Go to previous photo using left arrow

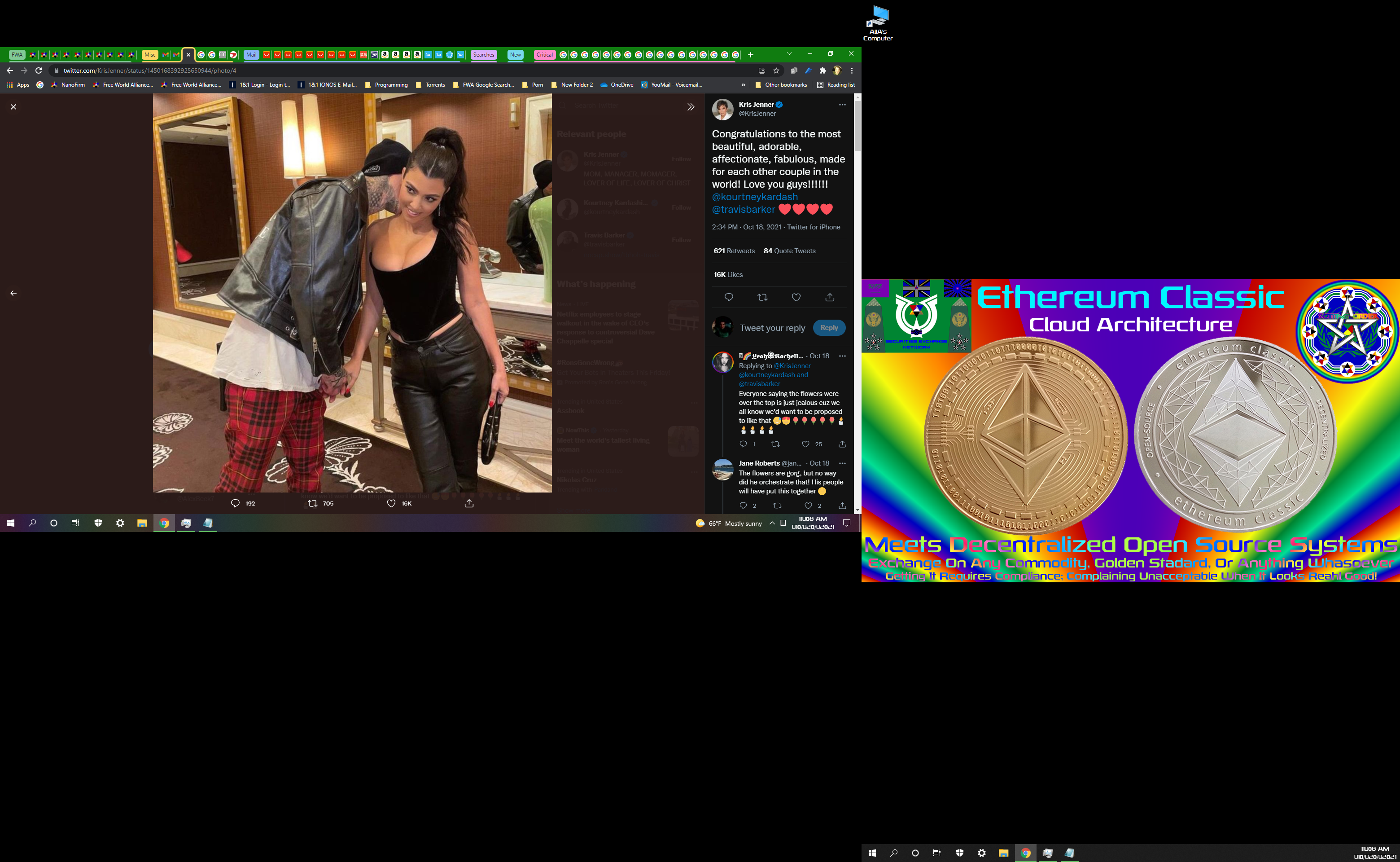point(13,293)
